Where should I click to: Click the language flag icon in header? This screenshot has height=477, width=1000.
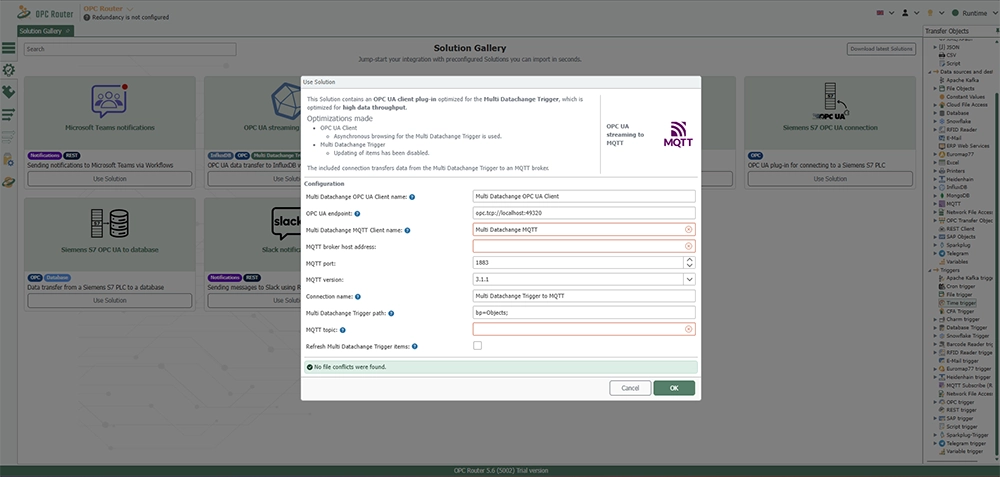pos(880,13)
